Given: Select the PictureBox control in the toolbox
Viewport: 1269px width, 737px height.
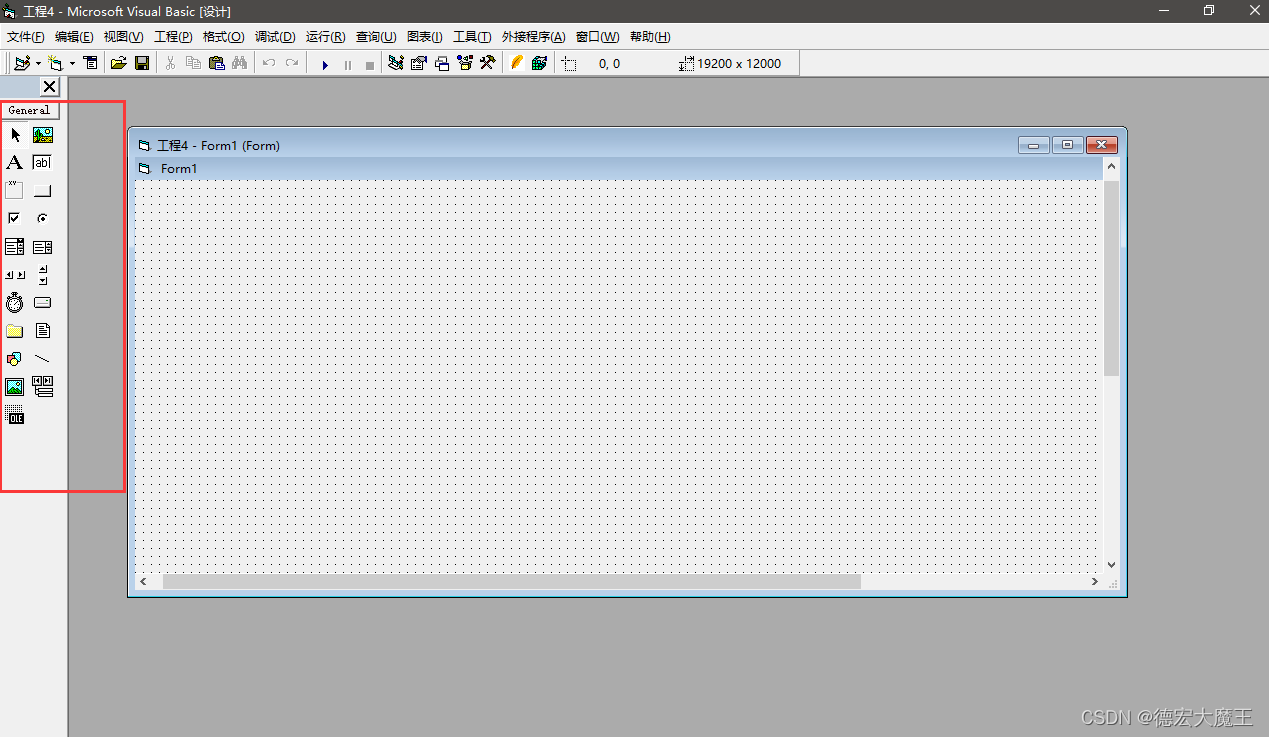Looking at the screenshot, I should click(x=43, y=135).
